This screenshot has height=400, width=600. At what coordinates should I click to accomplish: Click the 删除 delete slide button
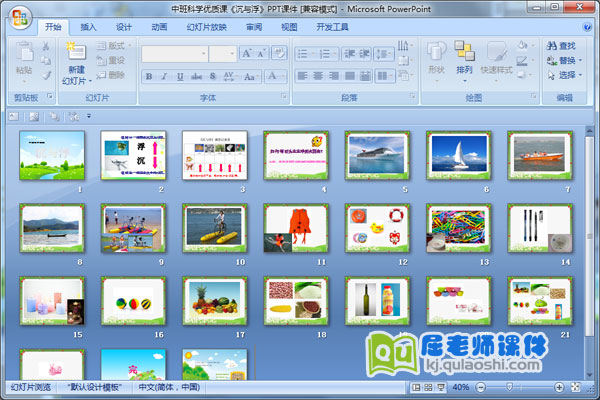point(111,75)
